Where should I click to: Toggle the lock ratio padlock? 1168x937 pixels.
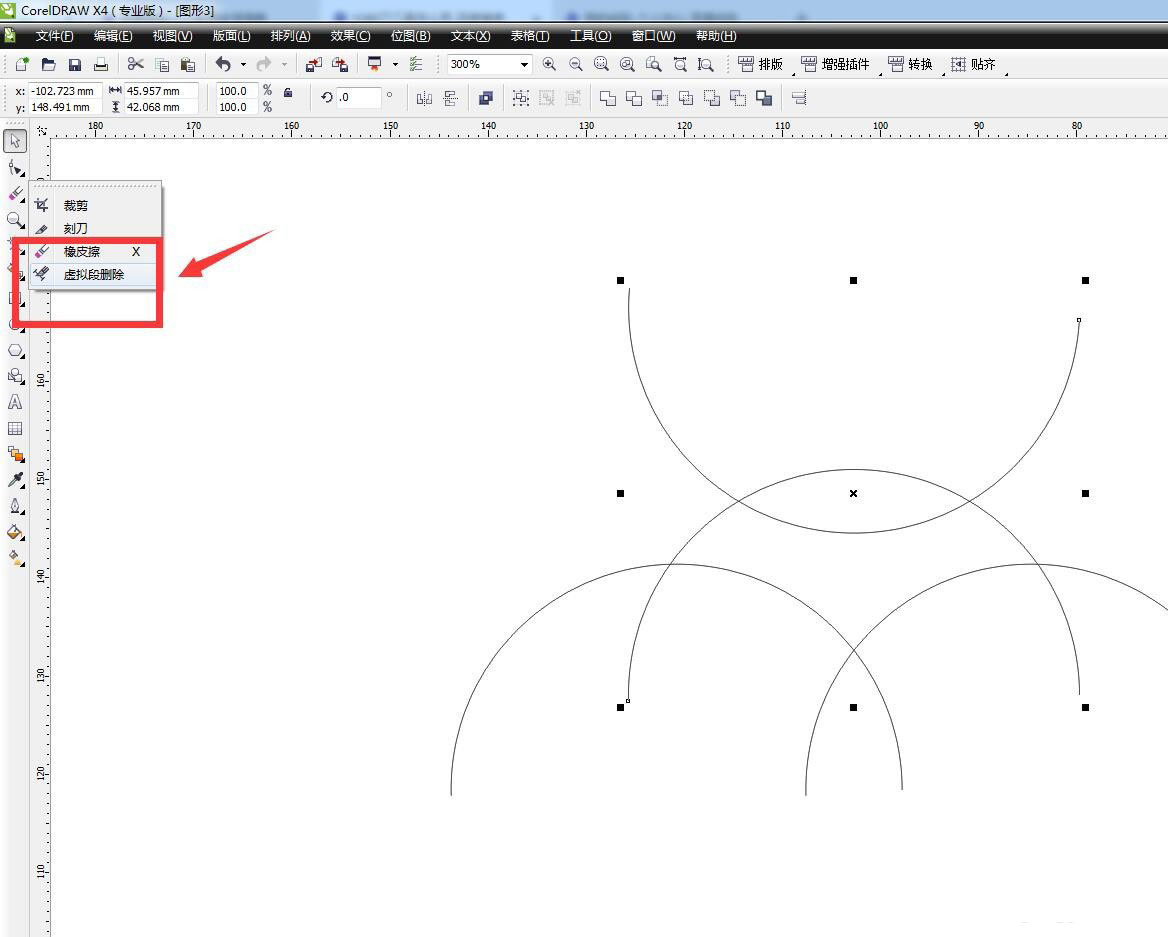[288, 92]
